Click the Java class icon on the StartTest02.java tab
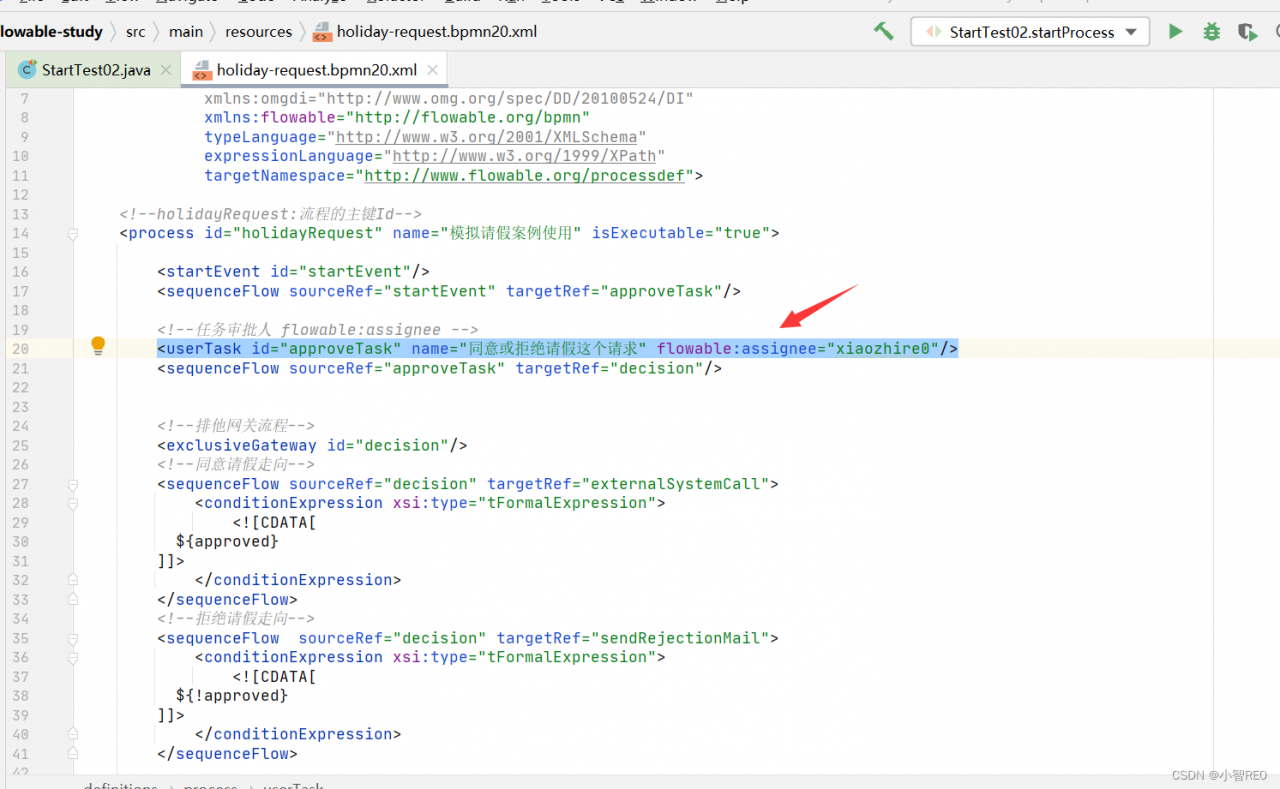The height and width of the screenshot is (789, 1280). pos(28,70)
